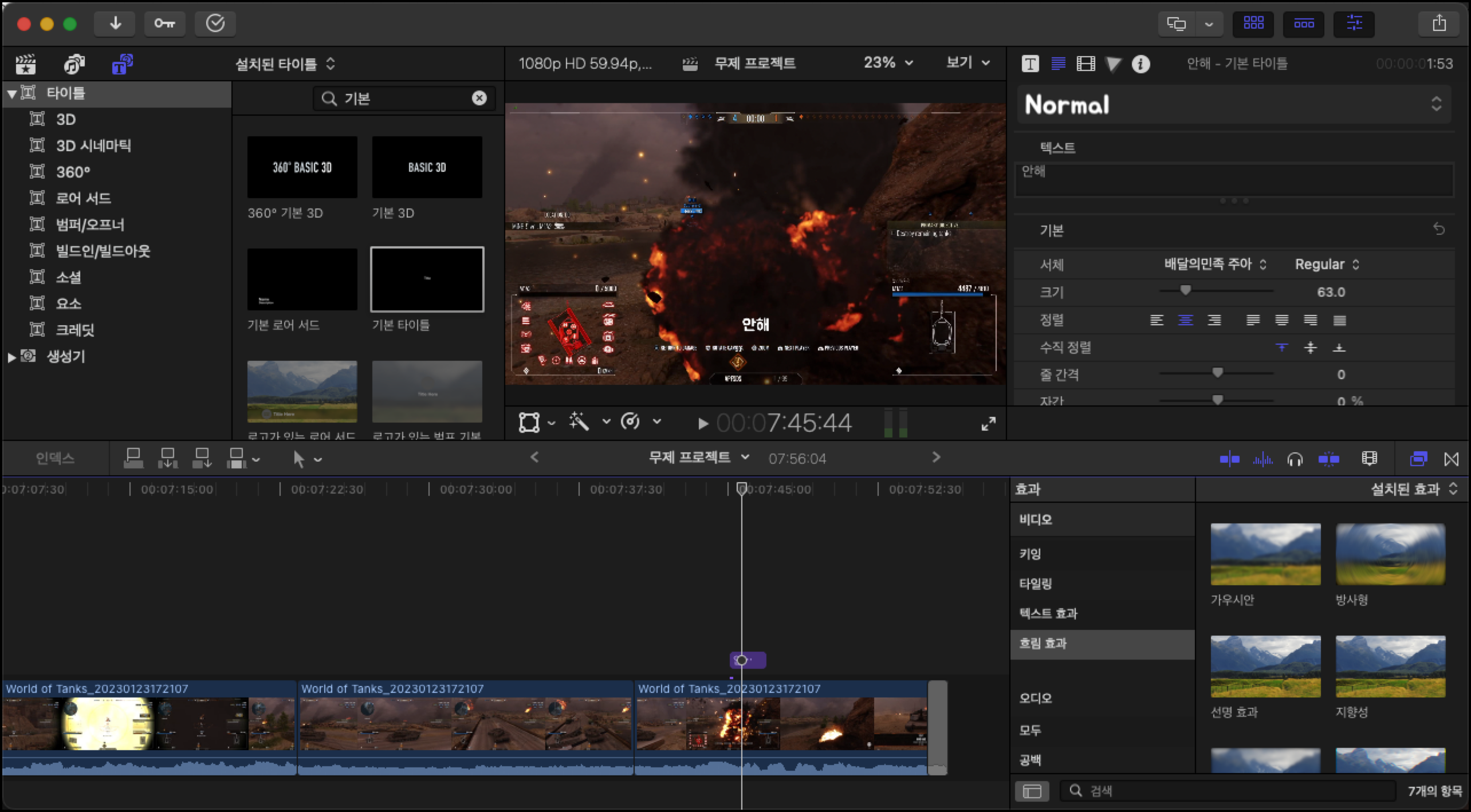The image size is (1471, 812).
Task: Open the 23% zoom dropdown
Action: (888, 63)
